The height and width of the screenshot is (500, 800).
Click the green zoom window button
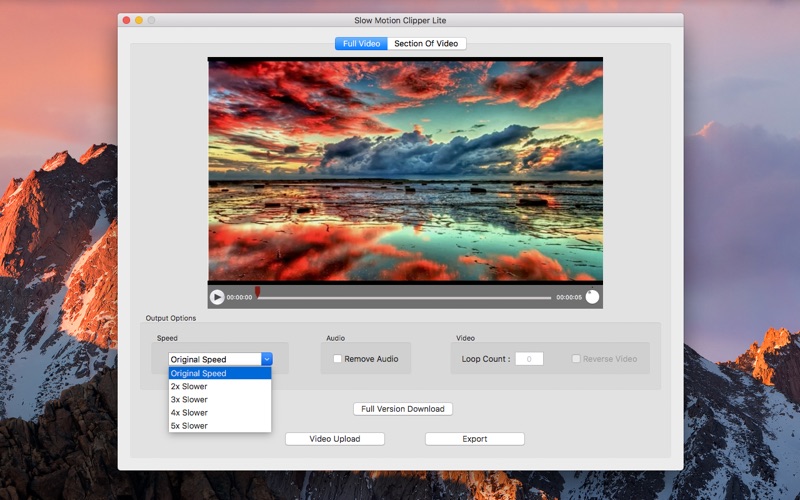(152, 20)
